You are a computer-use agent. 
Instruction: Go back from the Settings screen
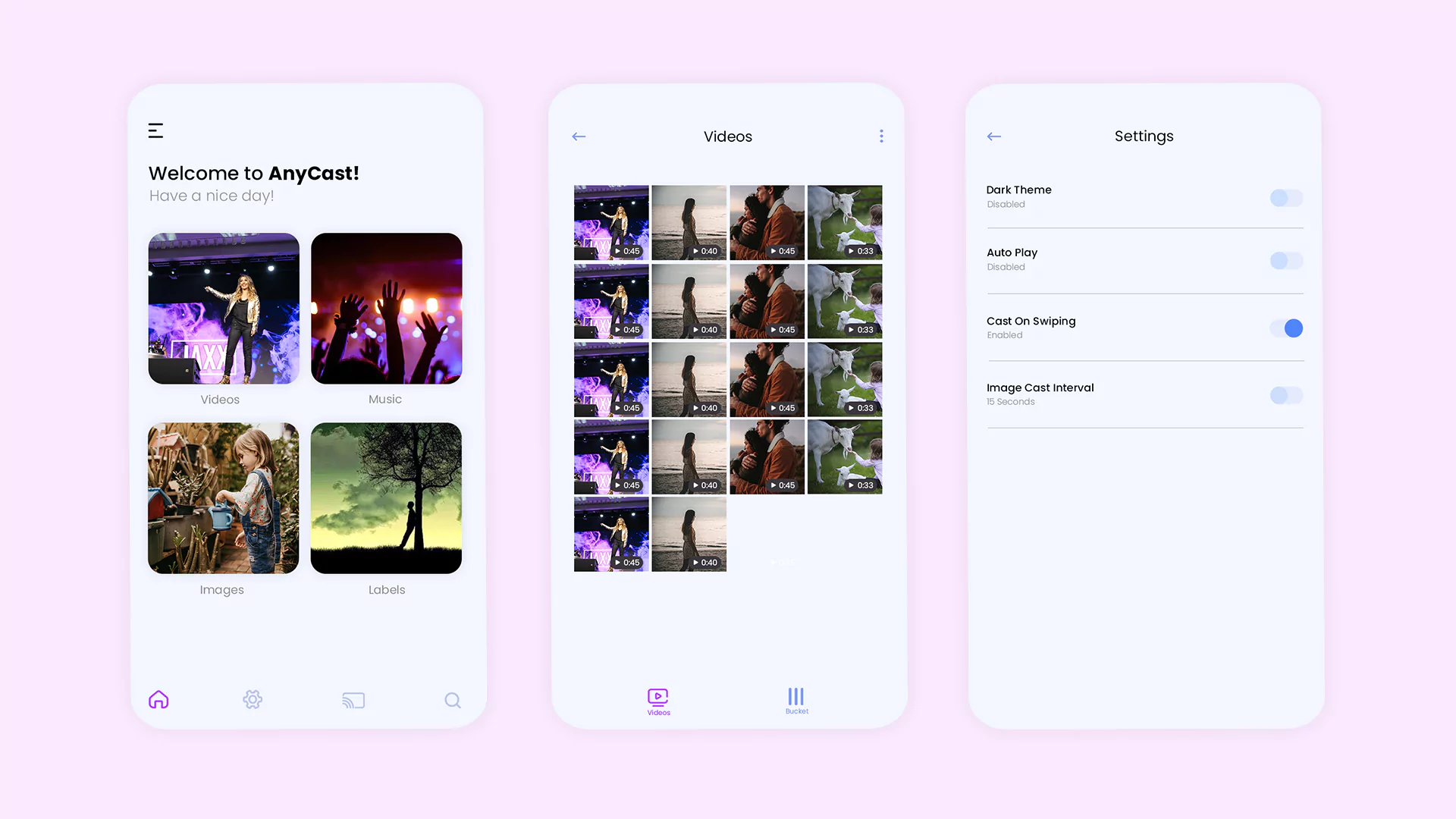click(994, 136)
